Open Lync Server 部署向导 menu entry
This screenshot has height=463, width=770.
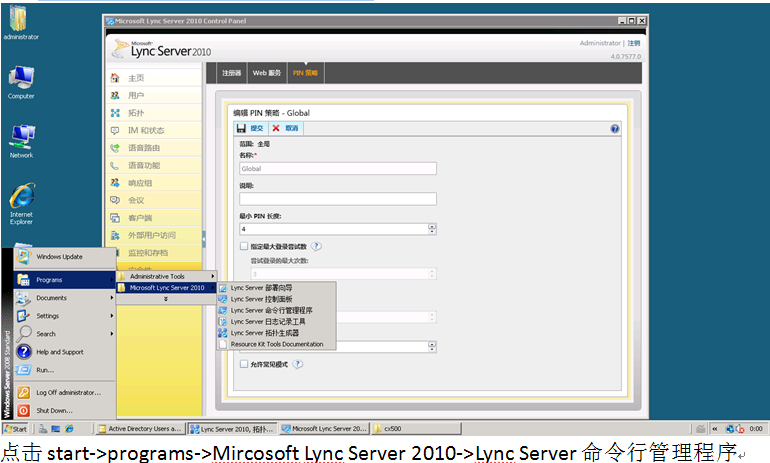pyautogui.click(x=277, y=288)
